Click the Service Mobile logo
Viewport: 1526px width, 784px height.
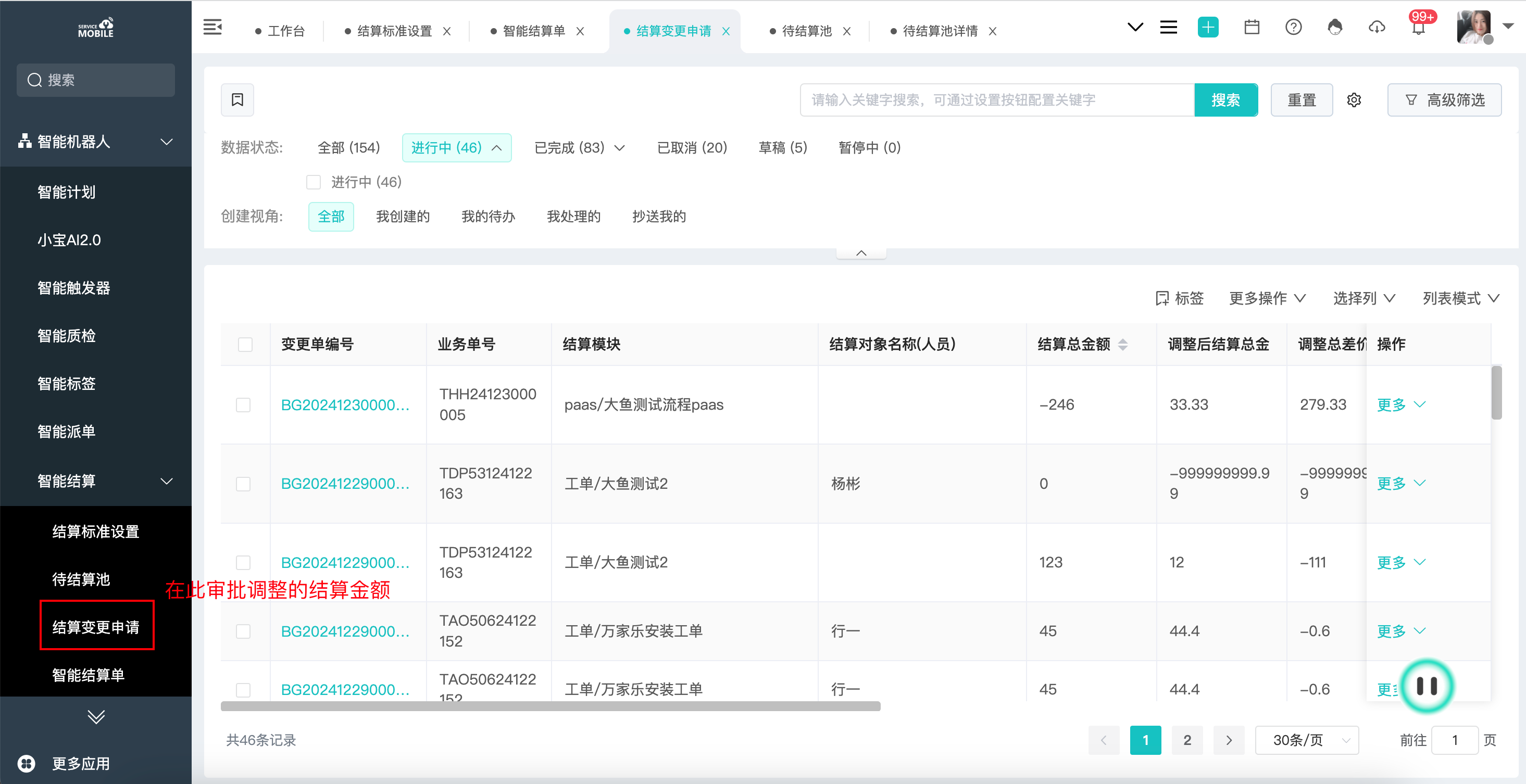click(96, 28)
